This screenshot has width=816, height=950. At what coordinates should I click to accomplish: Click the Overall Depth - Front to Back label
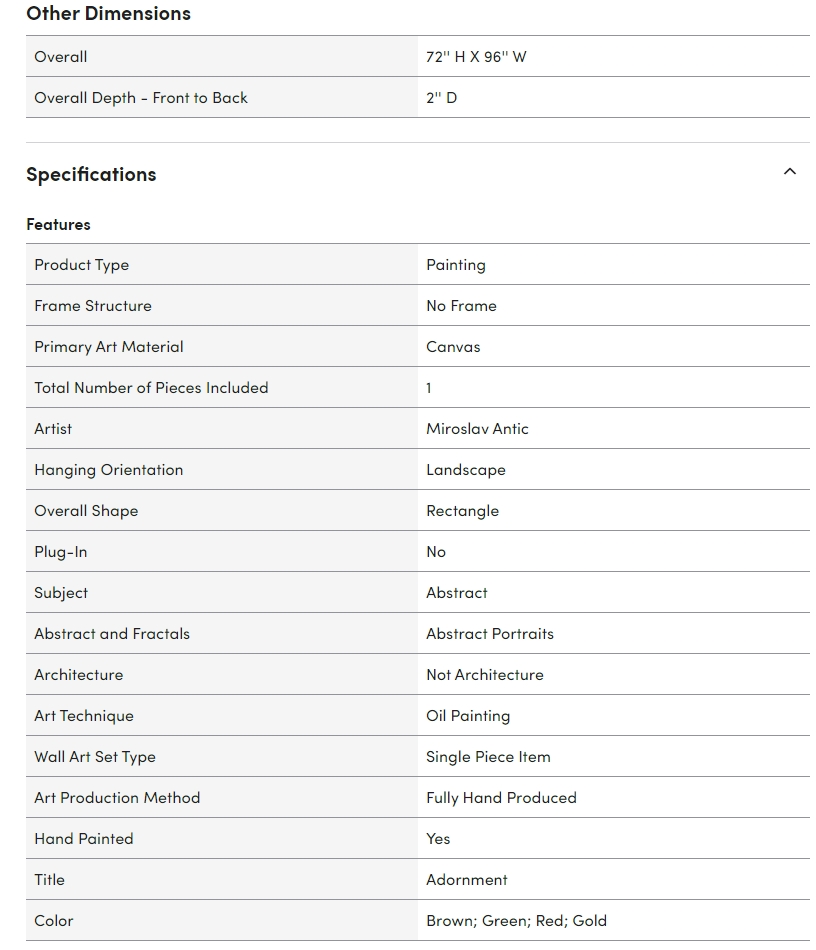tap(141, 98)
